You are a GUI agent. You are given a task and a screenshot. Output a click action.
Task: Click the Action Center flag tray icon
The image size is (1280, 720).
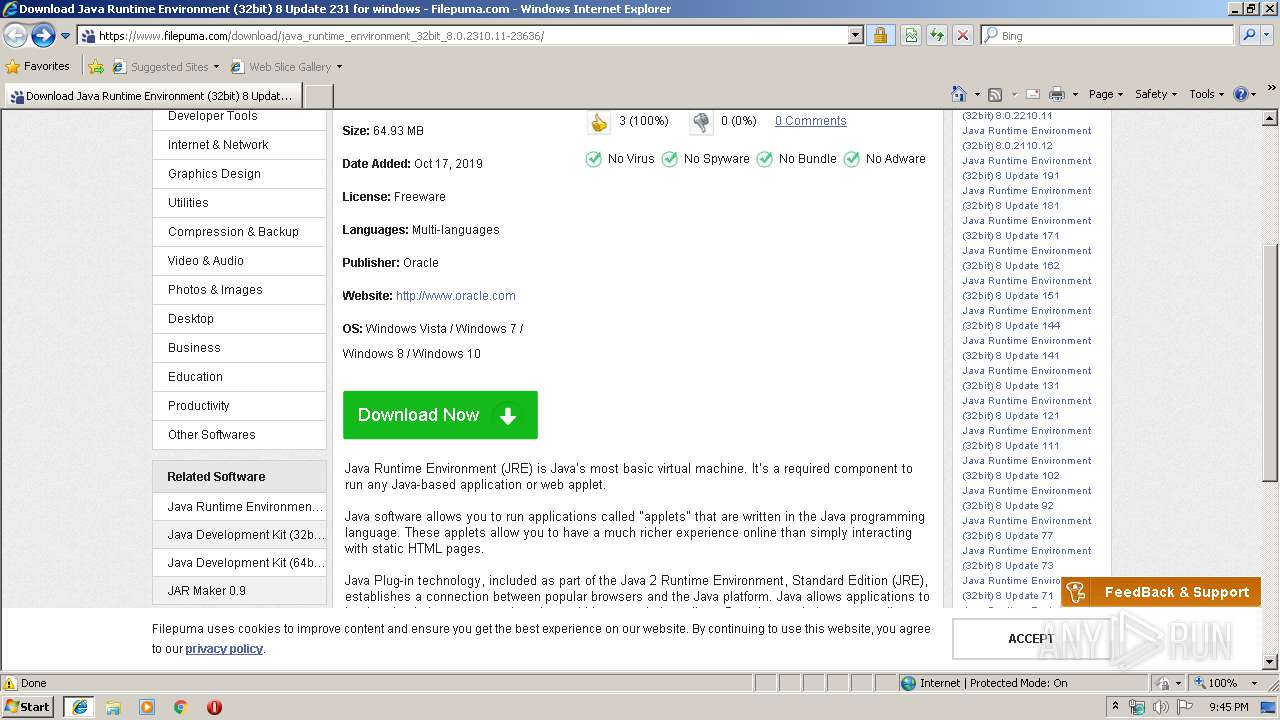(1185, 707)
